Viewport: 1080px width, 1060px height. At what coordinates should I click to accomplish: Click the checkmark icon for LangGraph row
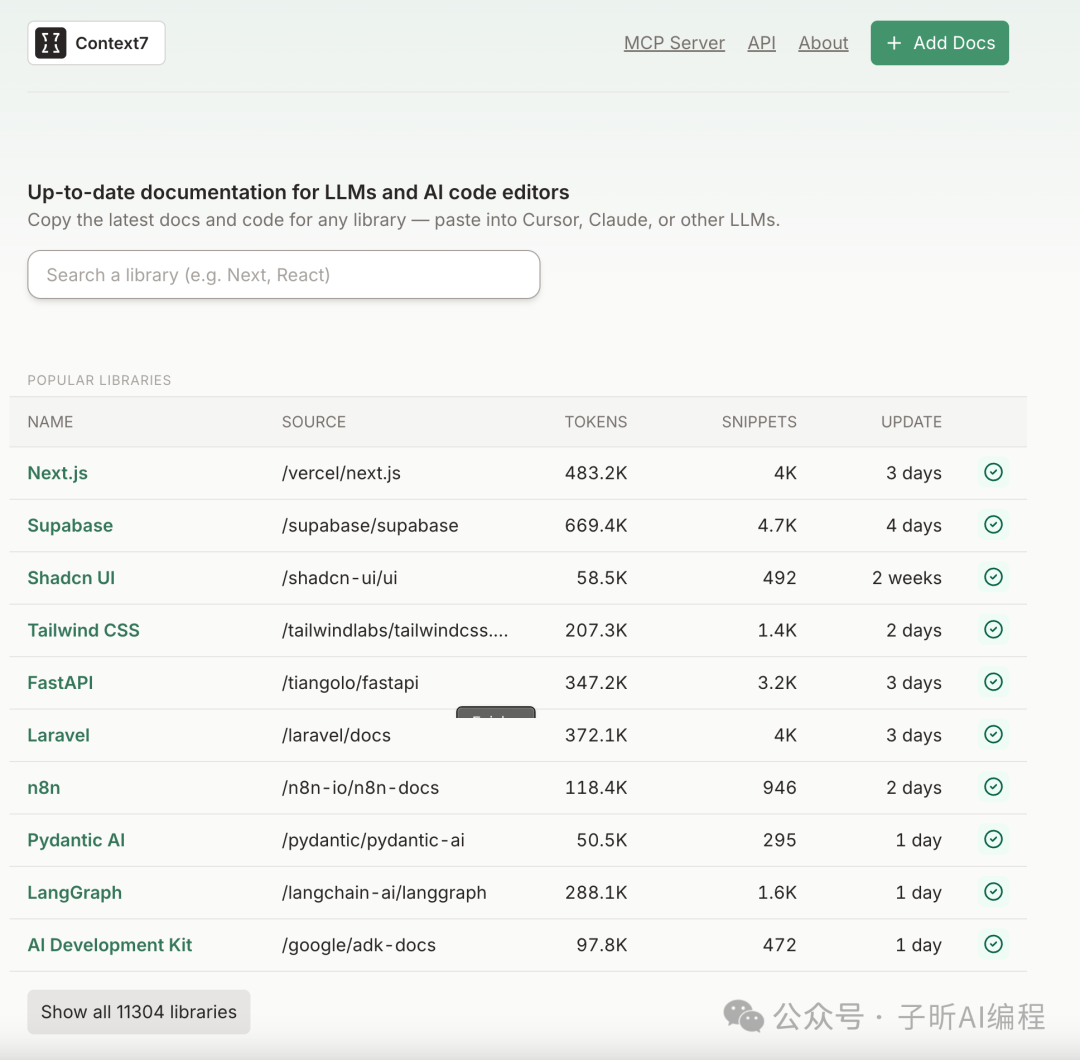pyautogui.click(x=993, y=892)
